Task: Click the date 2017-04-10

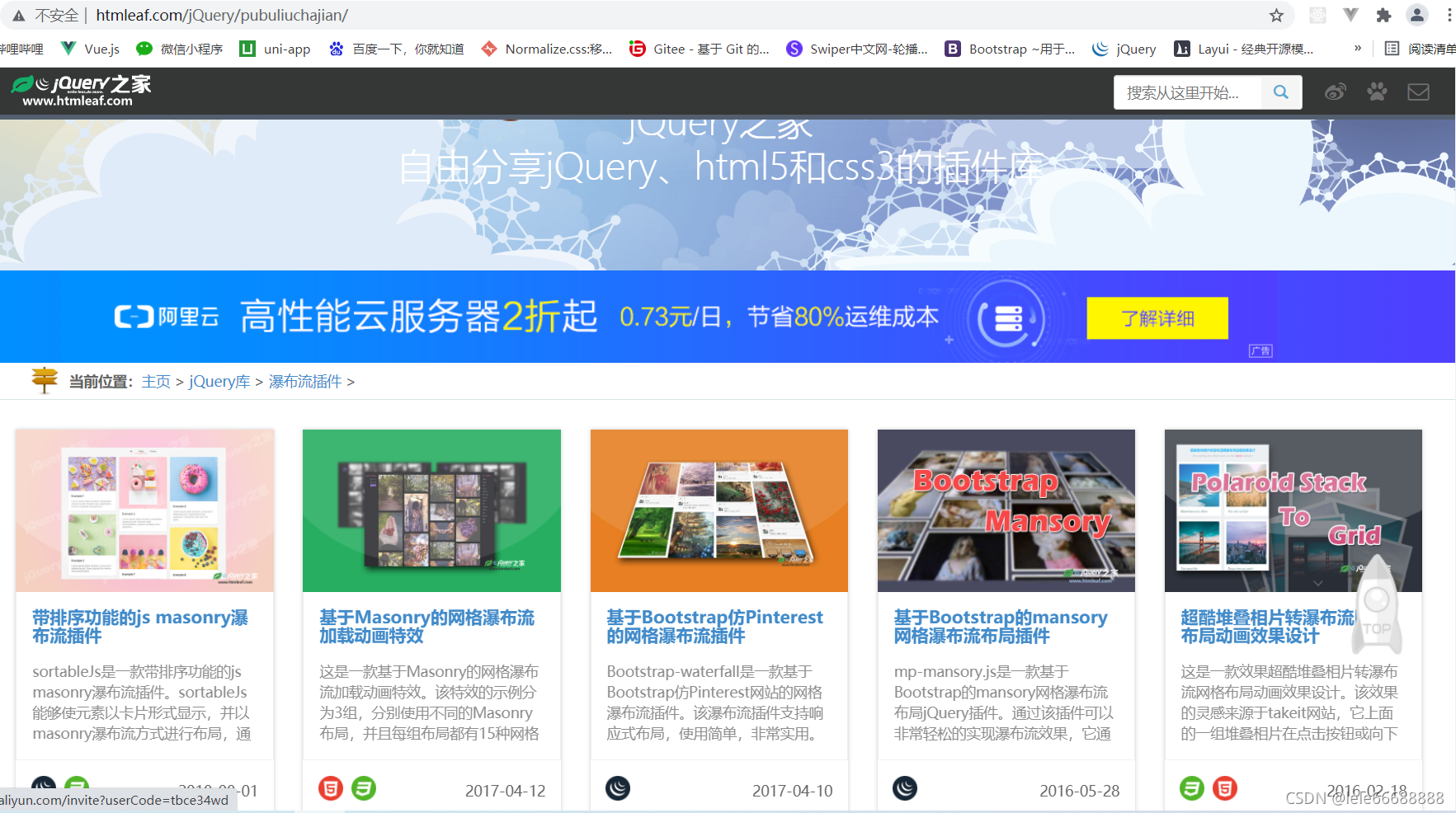Action: (x=793, y=791)
